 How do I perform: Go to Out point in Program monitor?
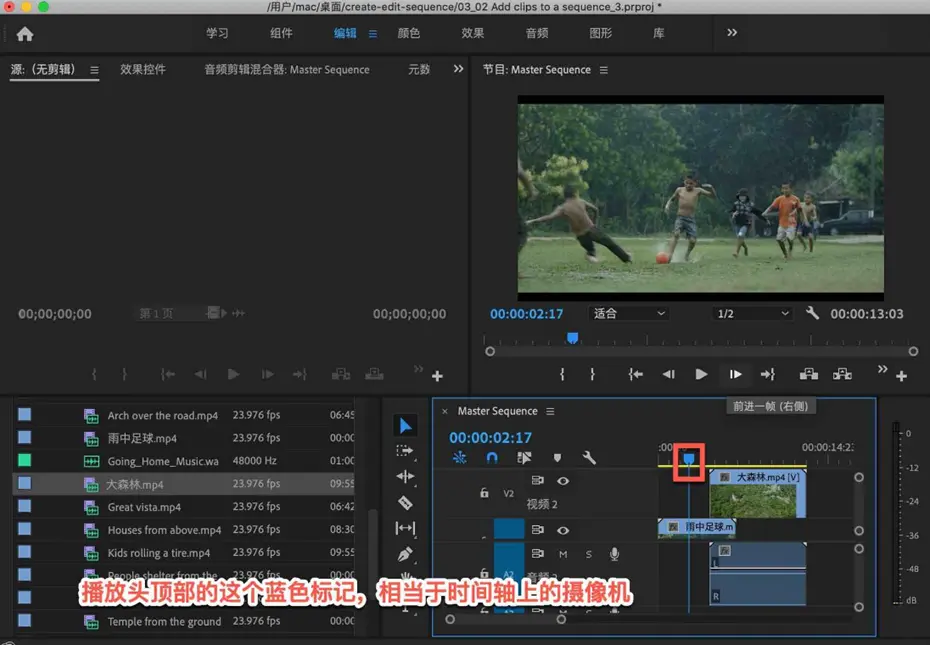(x=768, y=374)
